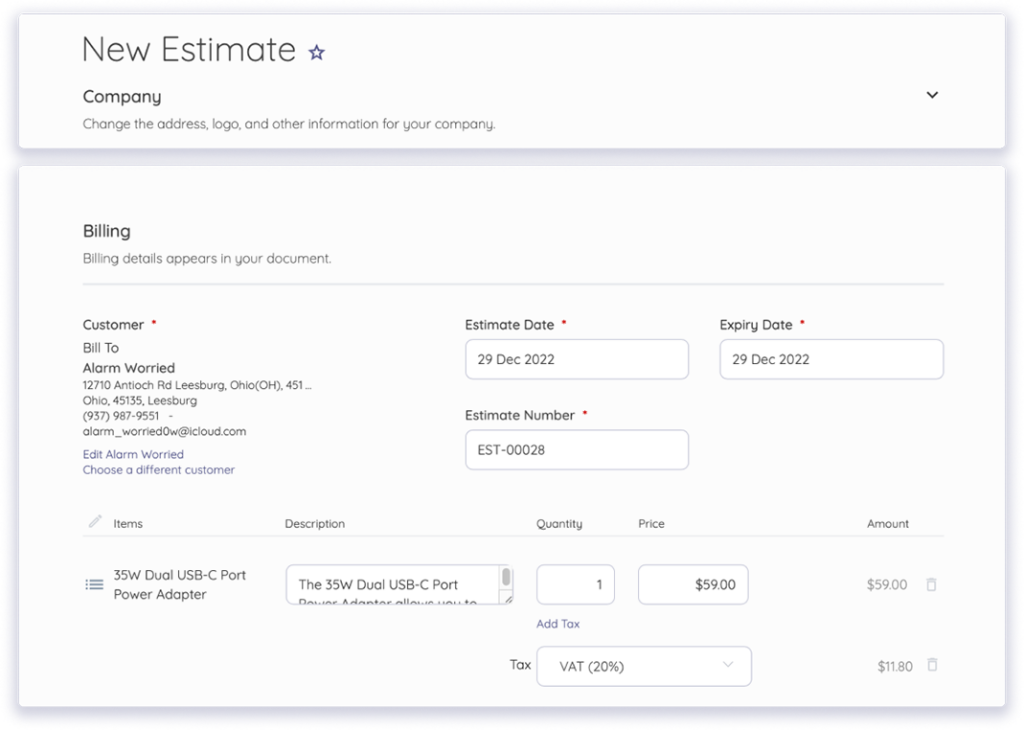This screenshot has width=1024, height=730.
Task: Select the Expiry Date field
Action: [831, 359]
